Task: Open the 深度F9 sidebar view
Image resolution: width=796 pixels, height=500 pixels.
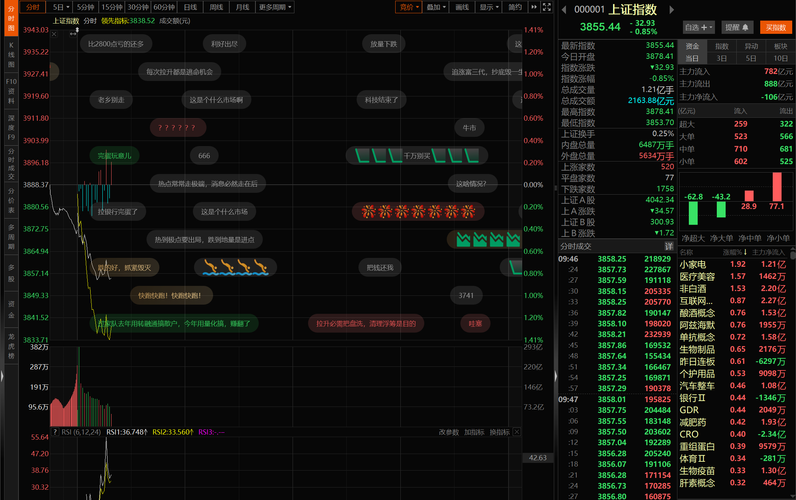Action: (11, 127)
